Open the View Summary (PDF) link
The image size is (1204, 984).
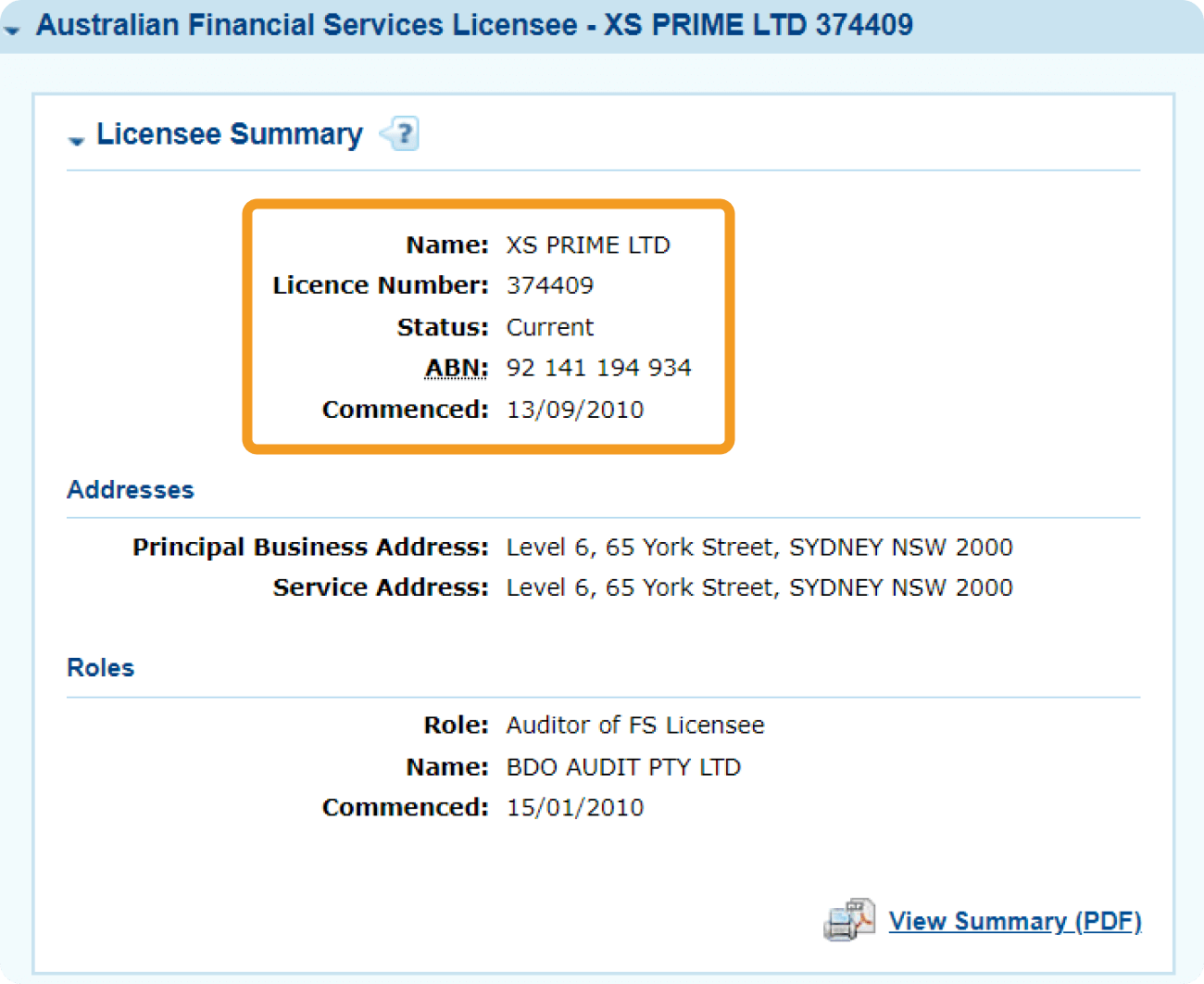pos(1015,921)
